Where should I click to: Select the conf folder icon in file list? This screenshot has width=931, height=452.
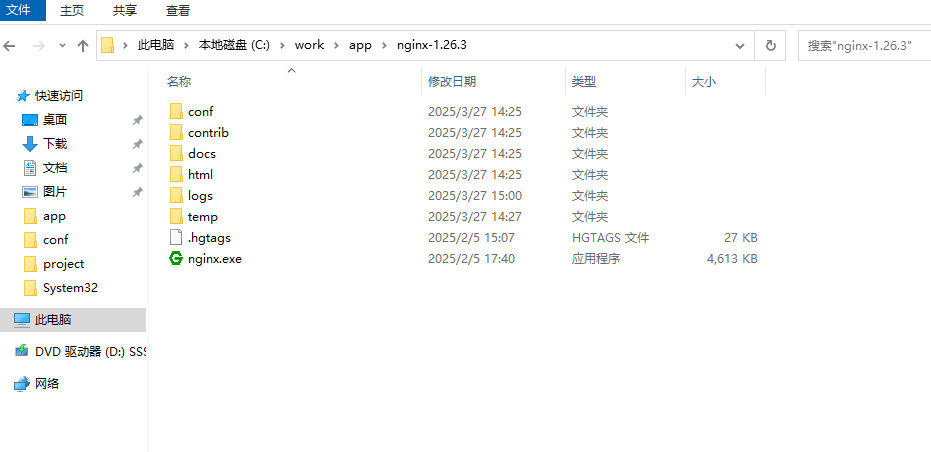tap(176, 111)
